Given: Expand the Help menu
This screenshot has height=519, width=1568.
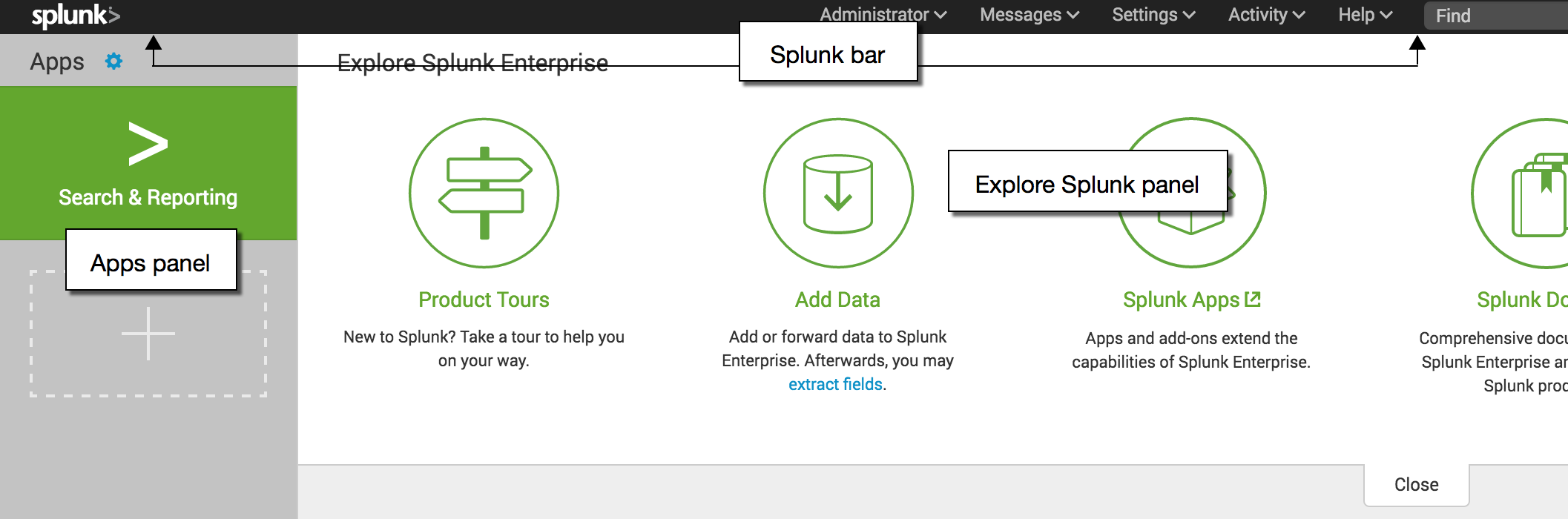Looking at the screenshot, I should pyautogui.click(x=1366, y=15).
